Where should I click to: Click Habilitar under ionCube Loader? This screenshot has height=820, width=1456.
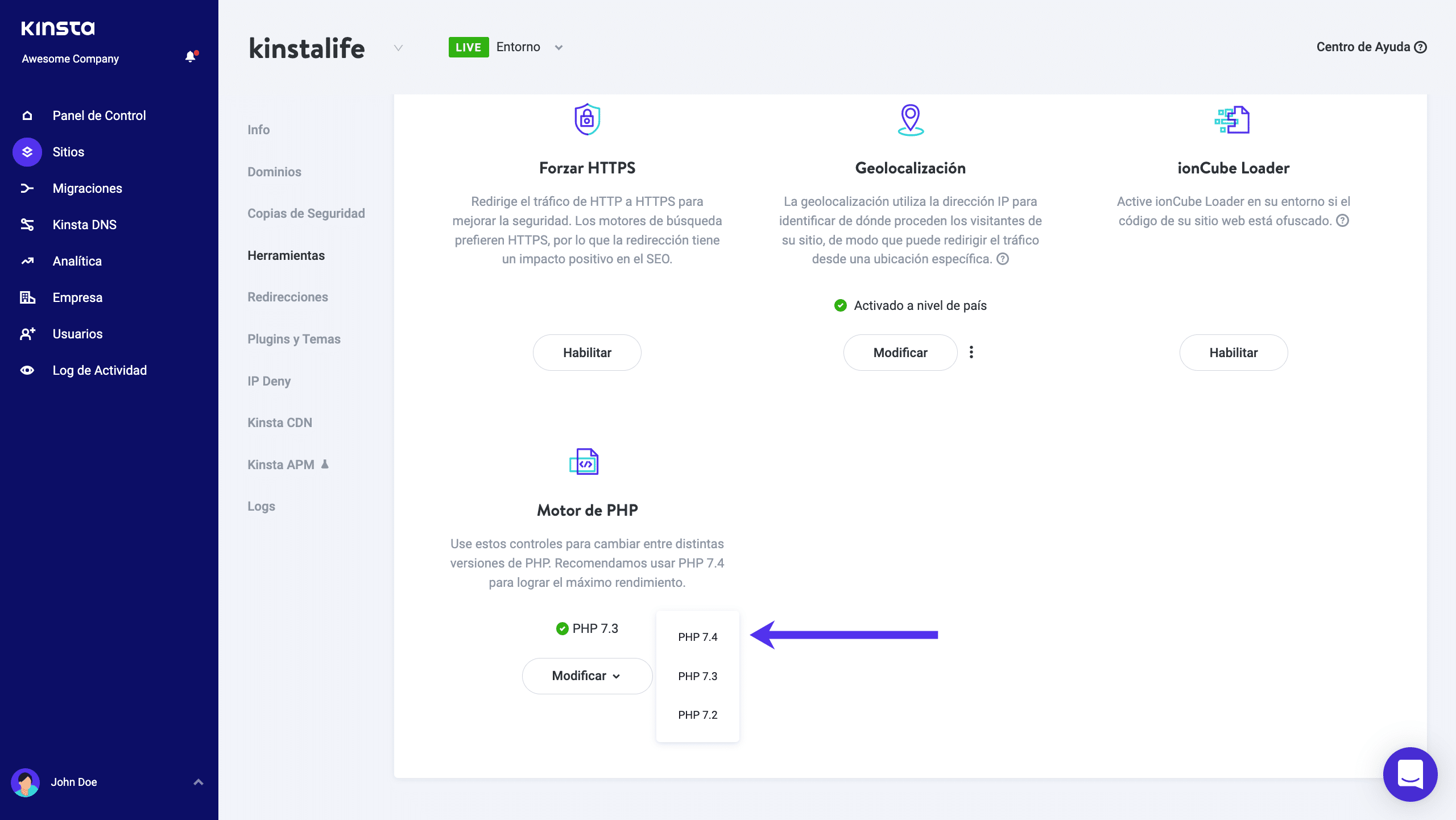pyautogui.click(x=1233, y=353)
